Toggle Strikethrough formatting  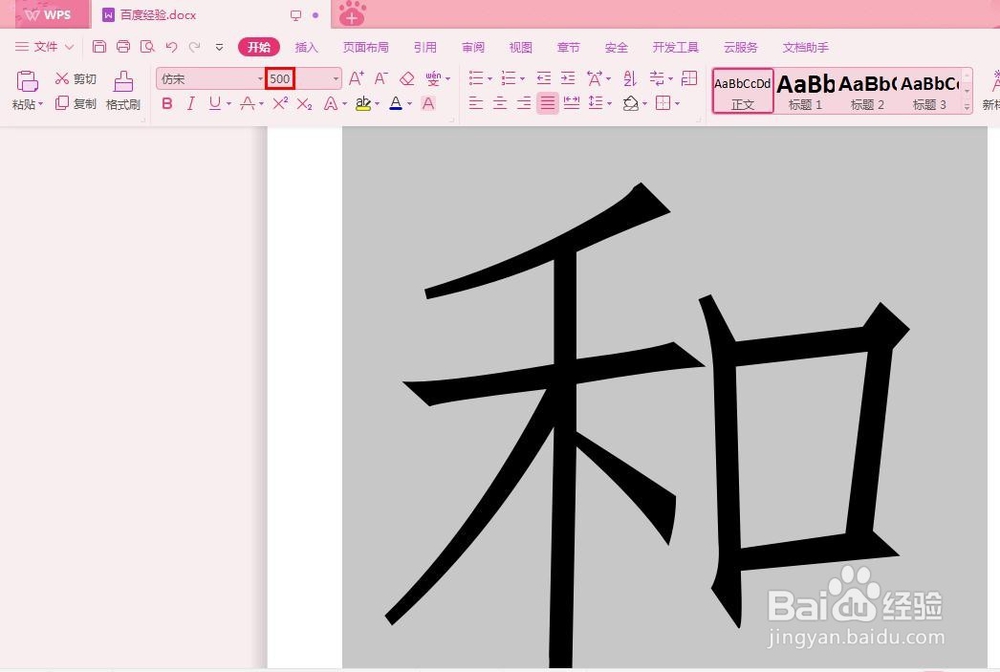[x=247, y=103]
